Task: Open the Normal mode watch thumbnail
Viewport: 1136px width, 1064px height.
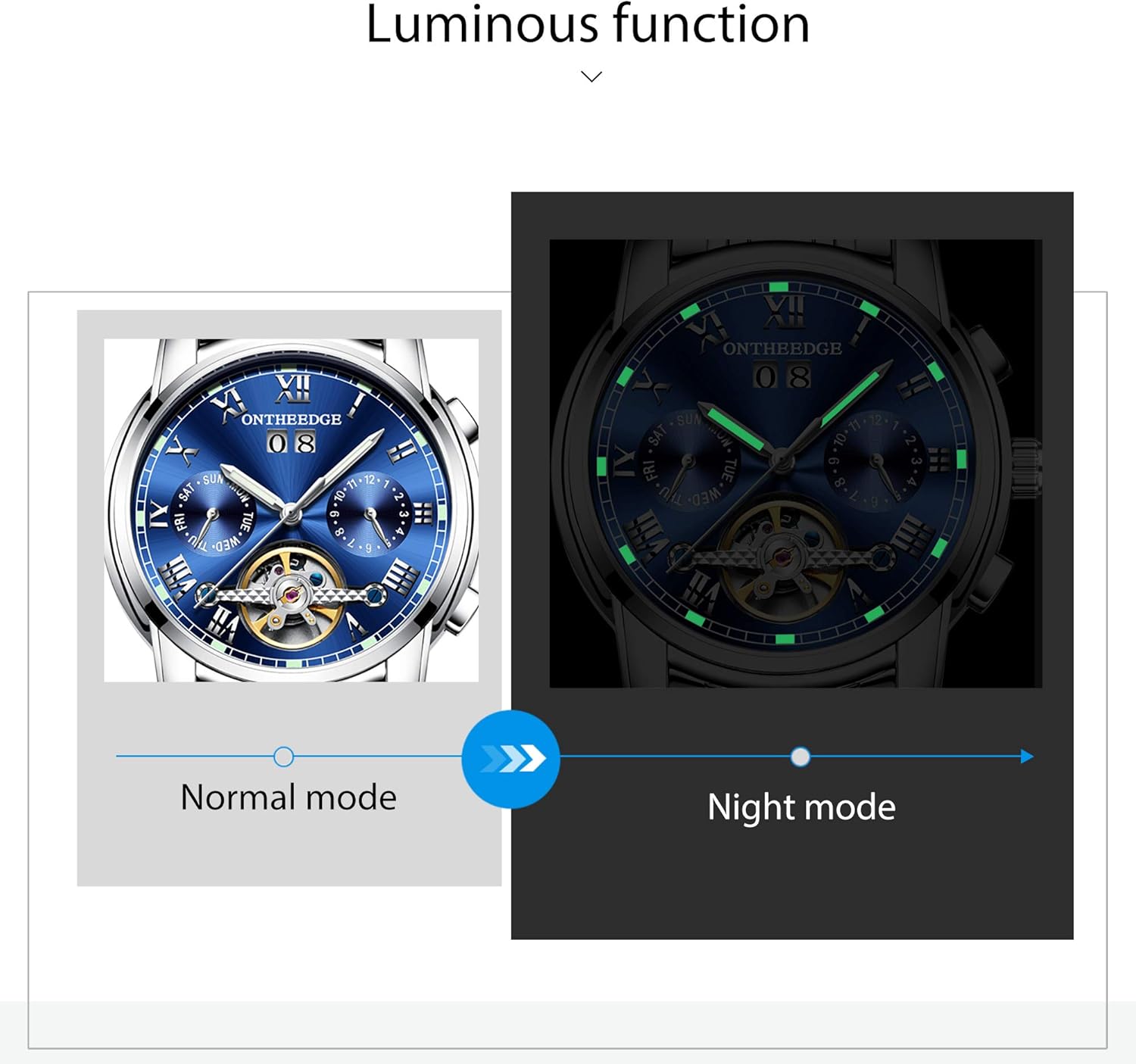Action: pyautogui.click(x=292, y=510)
